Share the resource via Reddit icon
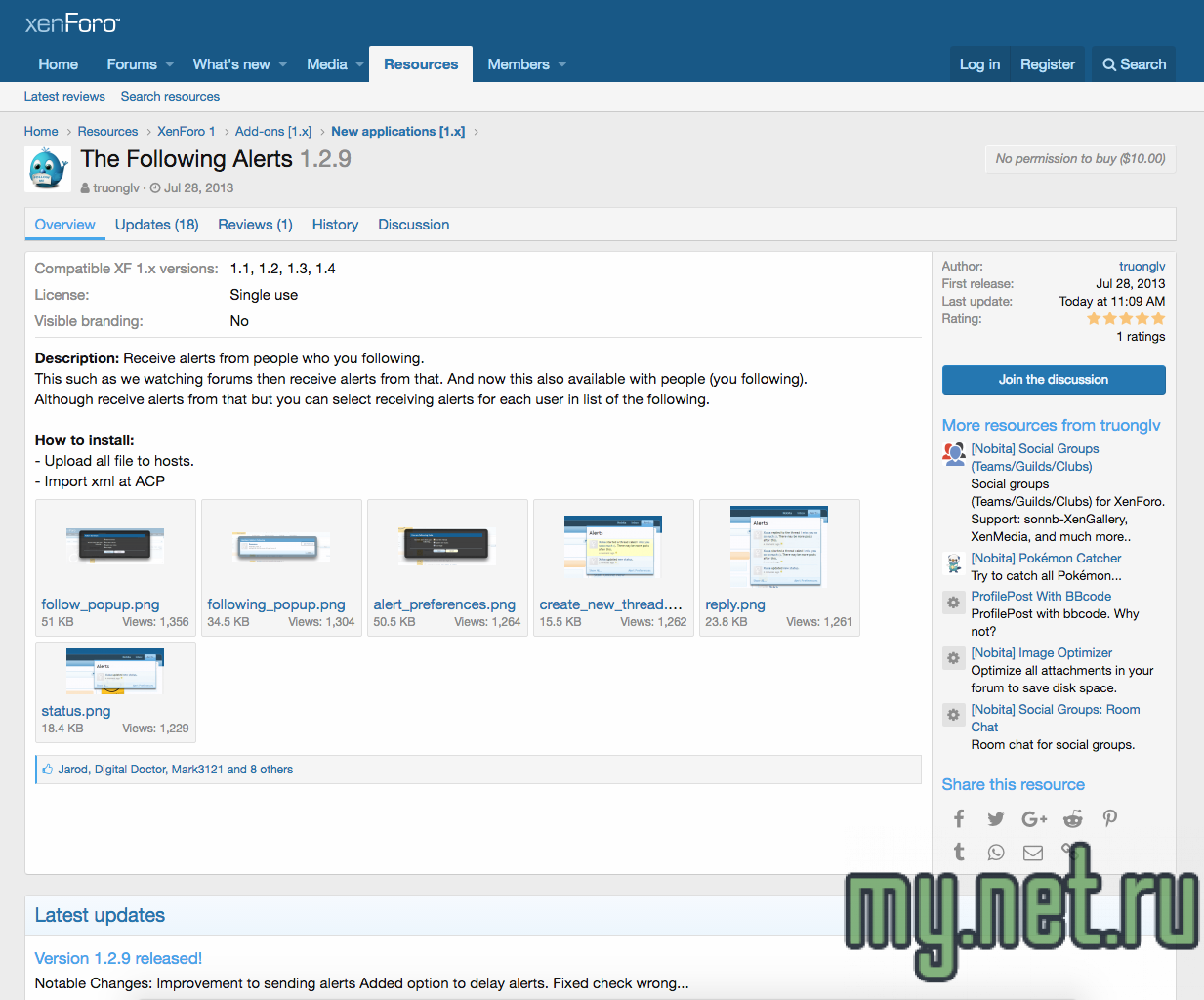Image resolution: width=1204 pixels, height=1000 pixels. tap(1072, 819)
